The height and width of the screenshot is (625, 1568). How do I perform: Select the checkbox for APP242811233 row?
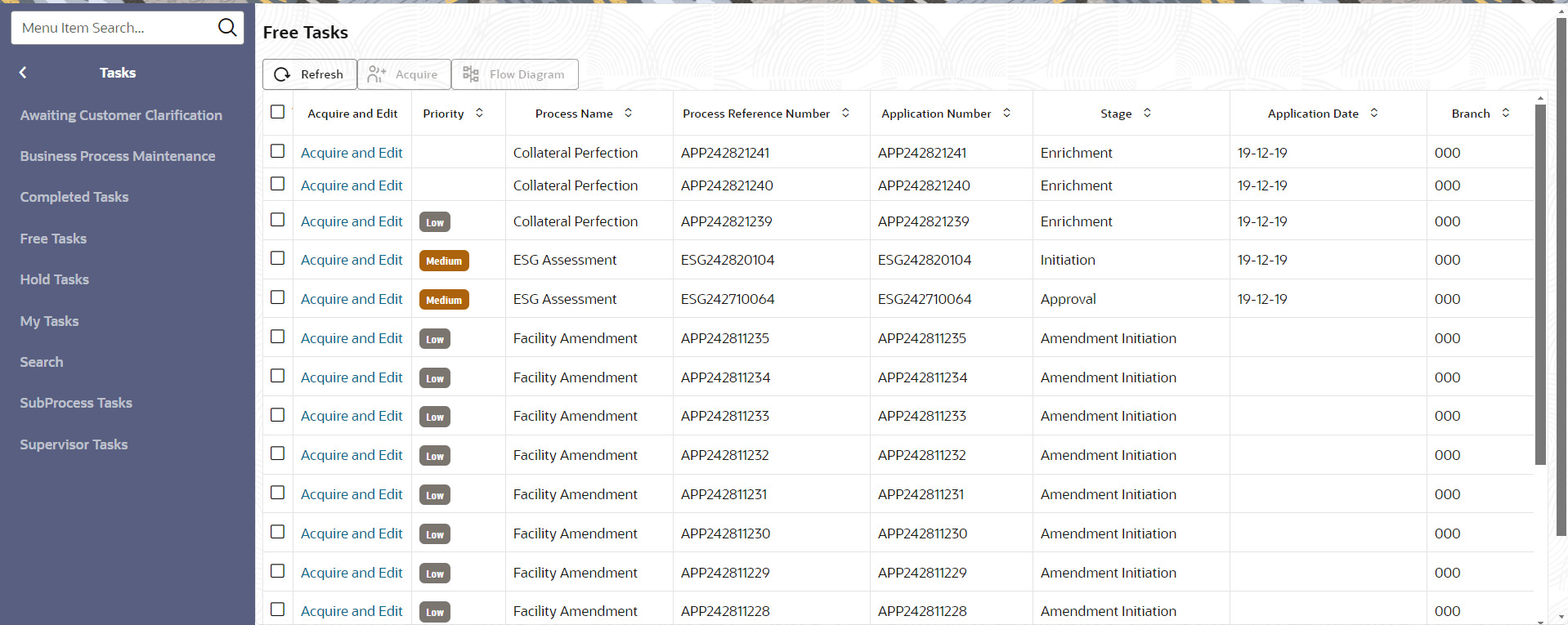(x=278, y=415)
